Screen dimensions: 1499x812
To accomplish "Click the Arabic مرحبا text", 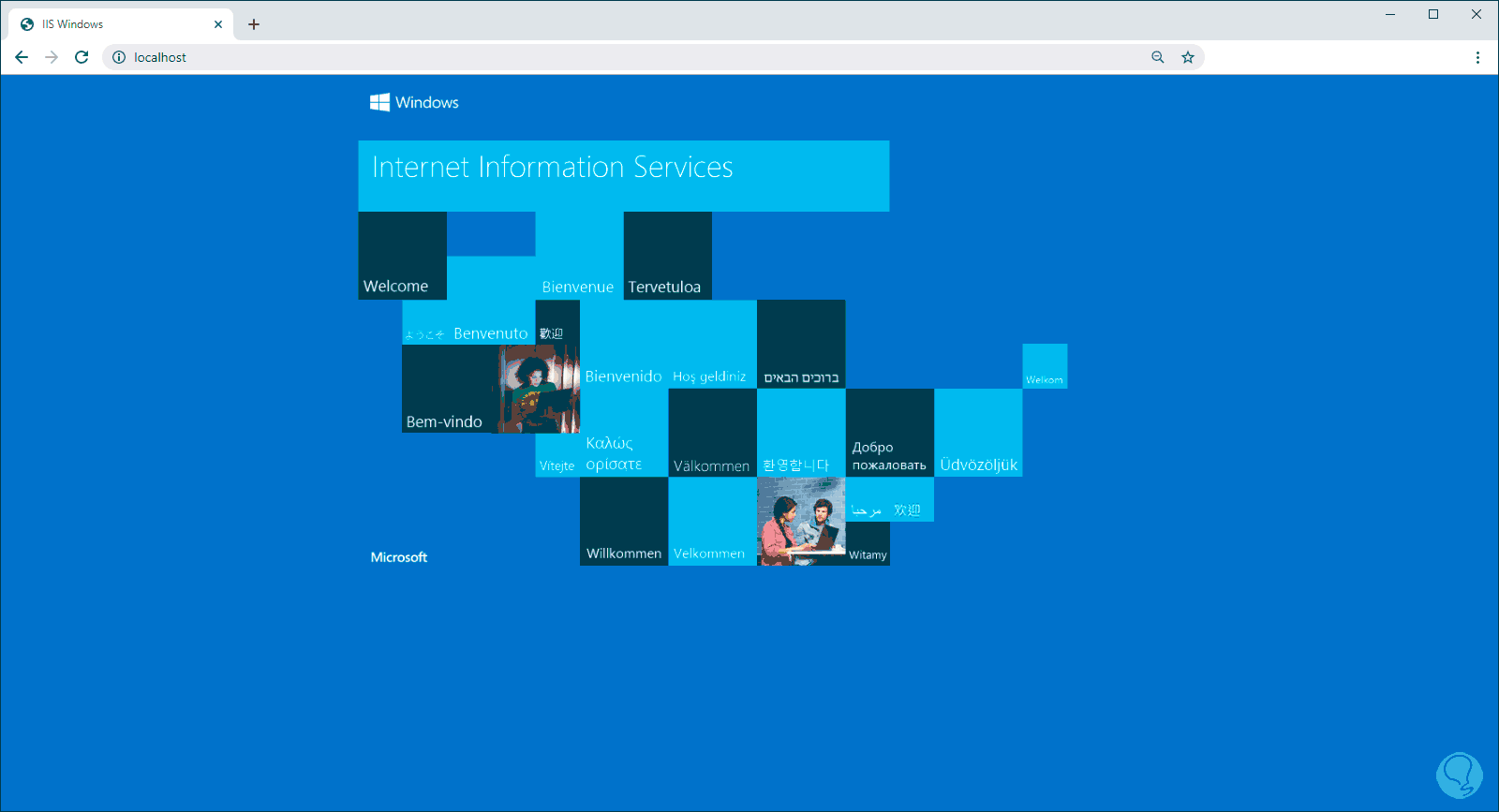I will pyautogui.click(x=867, y=510).
